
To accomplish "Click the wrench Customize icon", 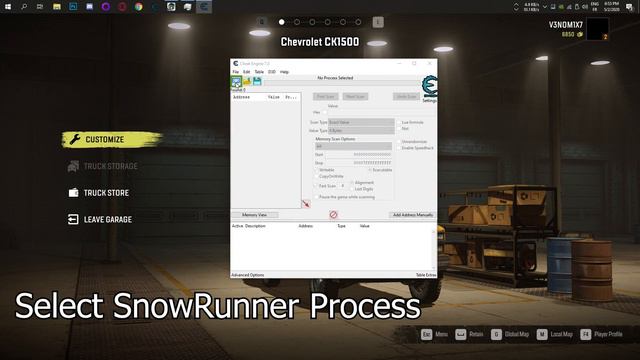I will pyautogui.click(x=75, y=139).
